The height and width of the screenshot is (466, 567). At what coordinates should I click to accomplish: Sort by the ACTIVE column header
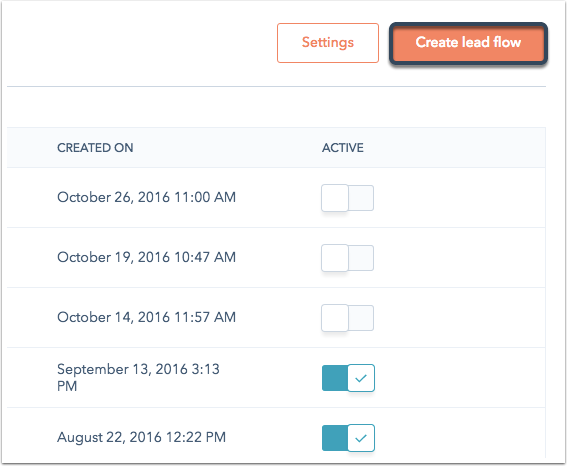point(343,148)
